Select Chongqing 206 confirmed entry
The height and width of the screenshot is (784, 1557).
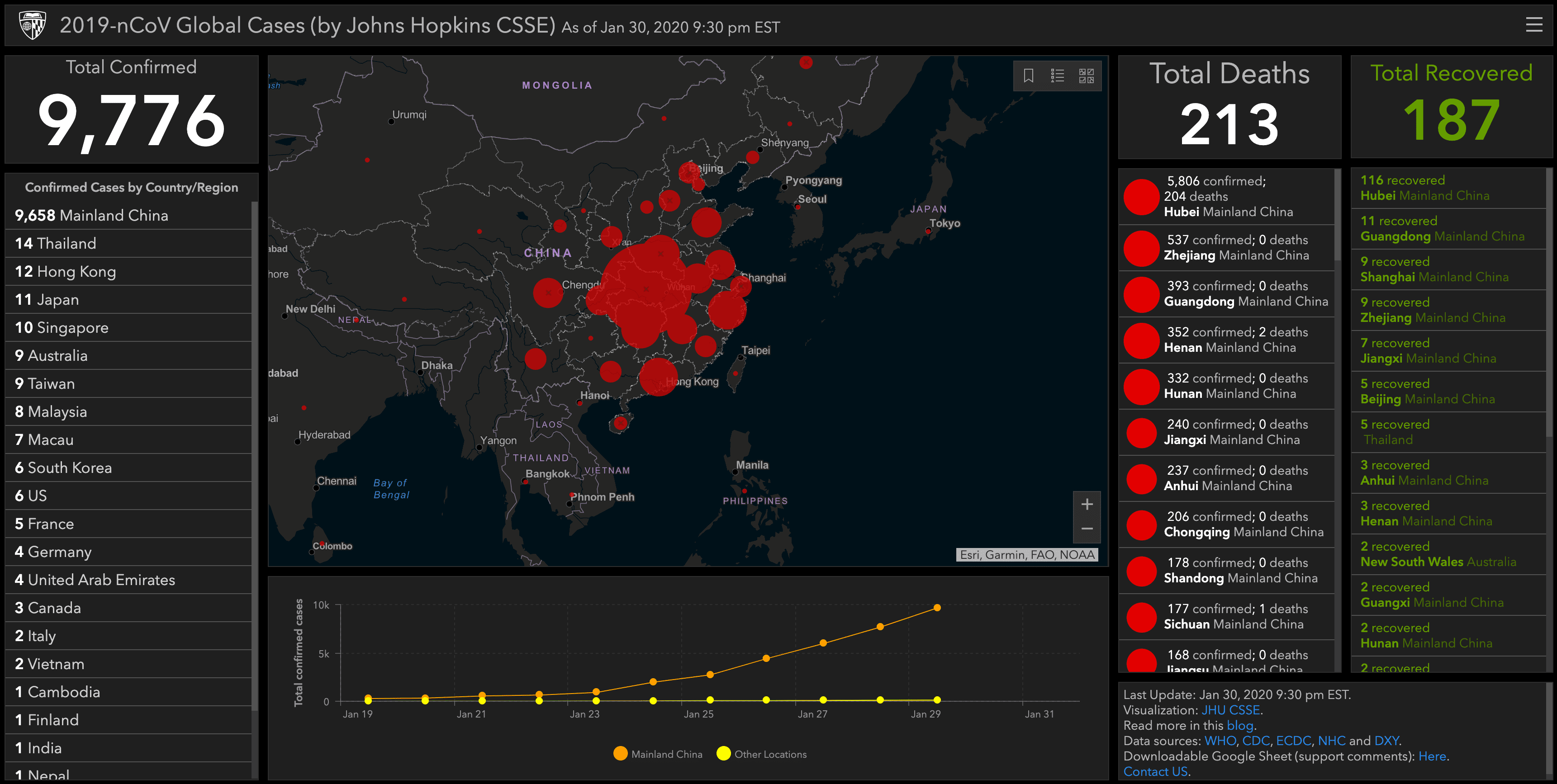click(x=1226, y=525)
